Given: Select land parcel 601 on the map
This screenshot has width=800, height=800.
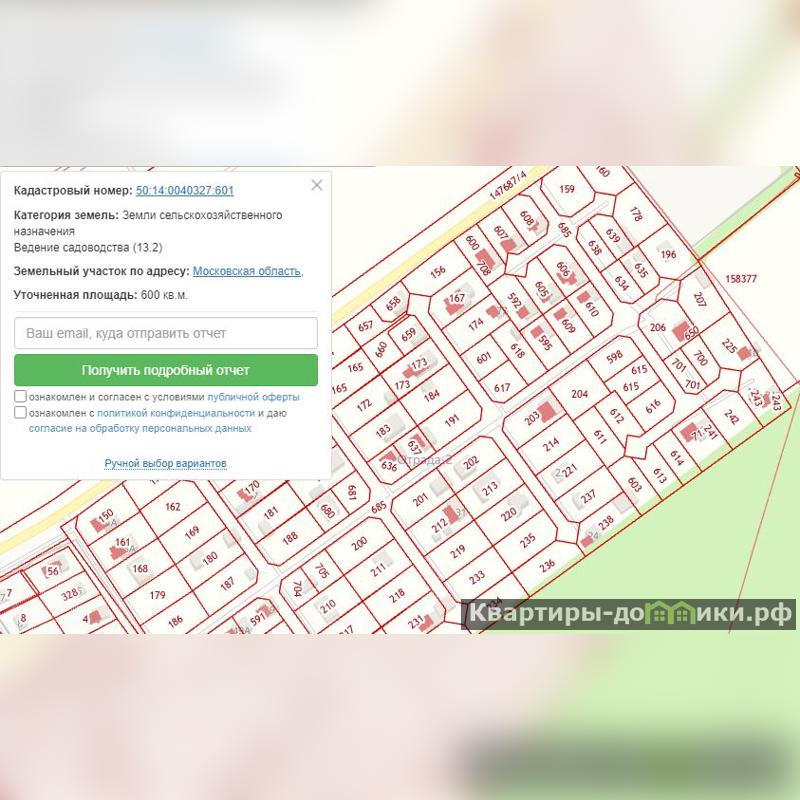Looking at the screenshot, I should click(483, 358).
